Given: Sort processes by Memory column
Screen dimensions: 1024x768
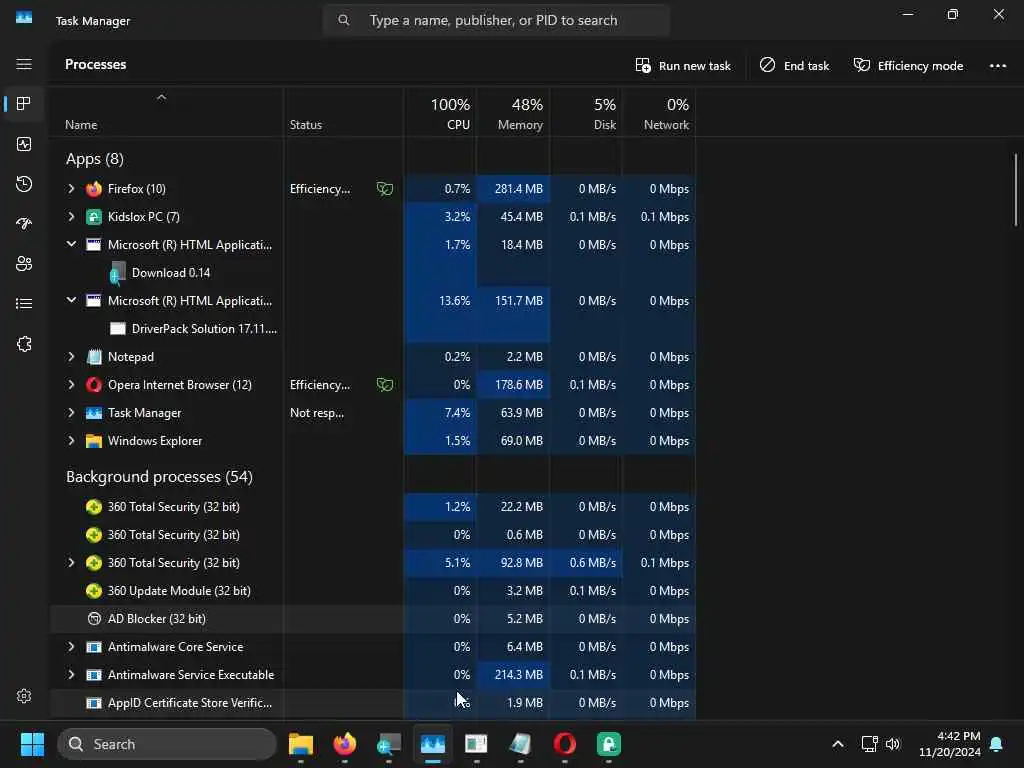Looking at the screenshot, I should pos(513,113).
